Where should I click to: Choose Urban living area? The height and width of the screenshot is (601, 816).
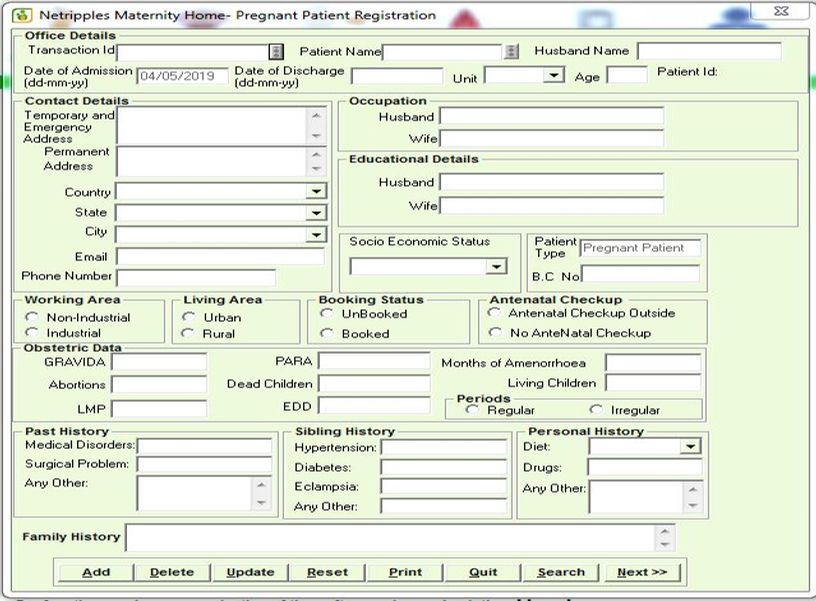tap(188, 317)
